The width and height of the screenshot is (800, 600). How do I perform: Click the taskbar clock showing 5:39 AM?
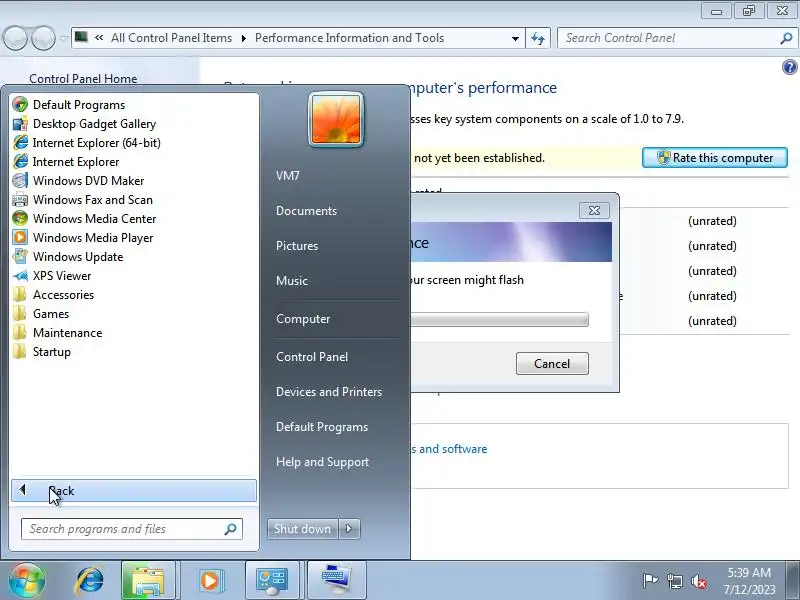click(749, 581)
